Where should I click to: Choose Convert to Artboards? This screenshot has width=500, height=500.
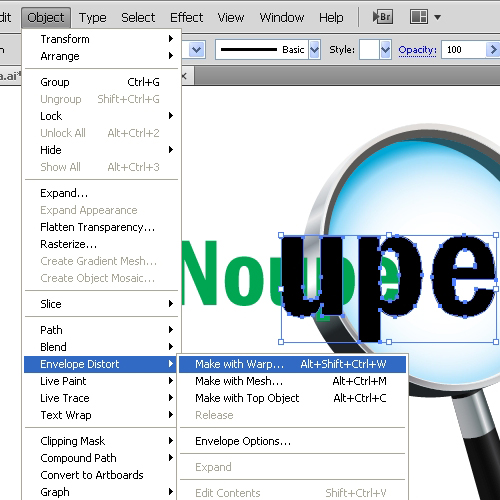click(x=100, y=475)
